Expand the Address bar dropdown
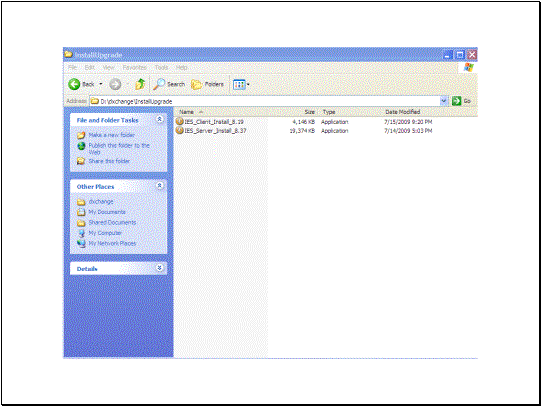 point(444,101)
